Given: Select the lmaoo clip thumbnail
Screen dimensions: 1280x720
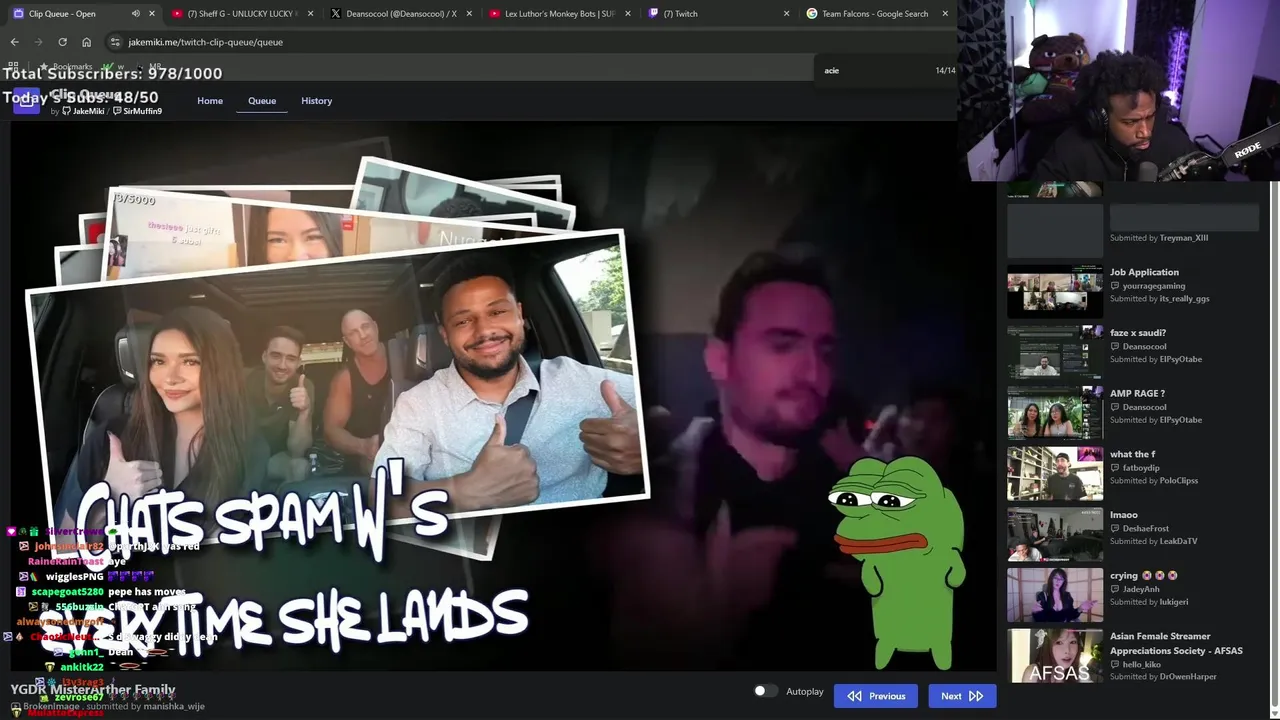Looking at the screenshot, I should coord(1055,534).
